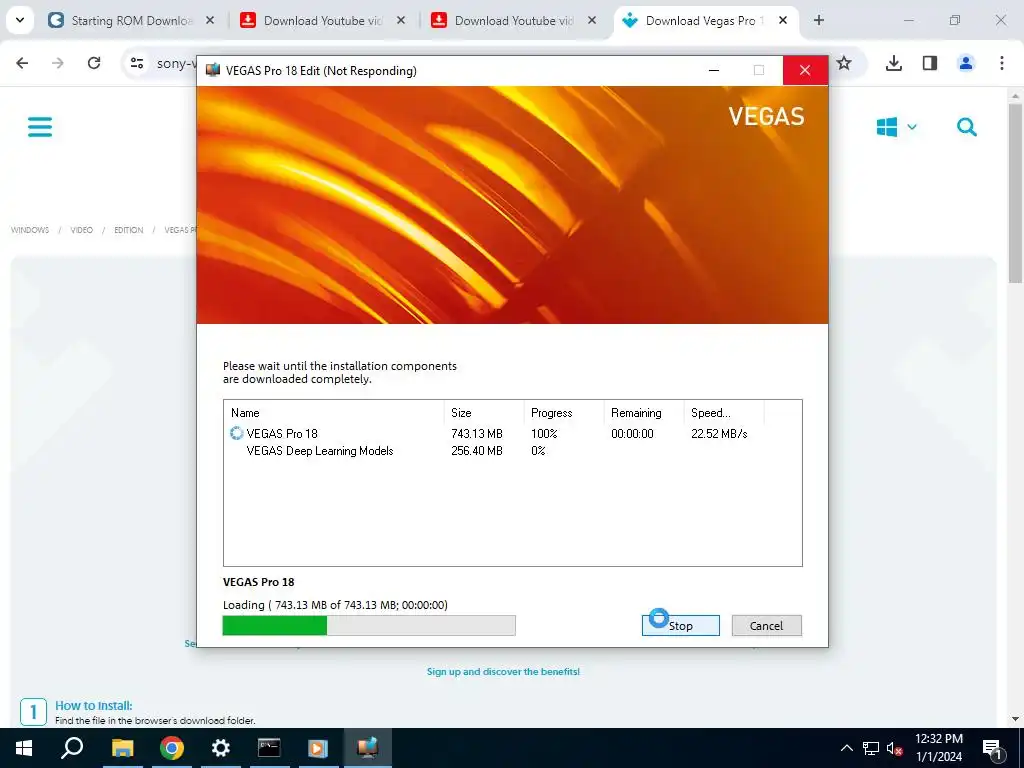Close the Starting ROM Download tab
Viewport: 1024px width, 768px height.
210,20
